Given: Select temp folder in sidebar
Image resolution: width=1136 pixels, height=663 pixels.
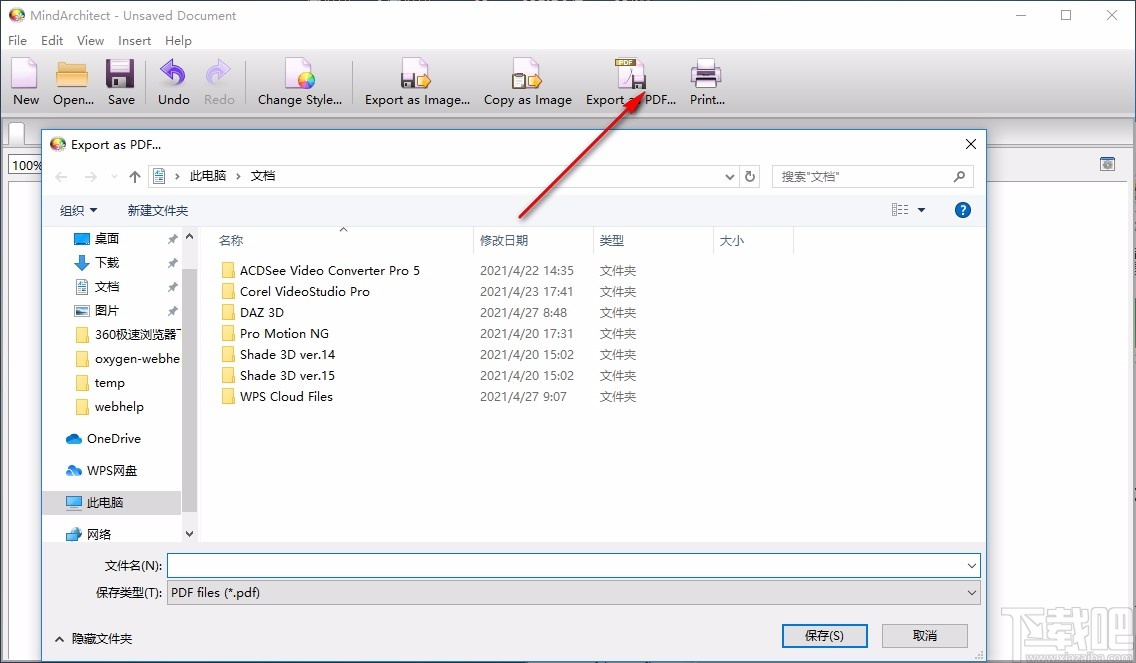Looking at the screenshot, I should (101, 383).
